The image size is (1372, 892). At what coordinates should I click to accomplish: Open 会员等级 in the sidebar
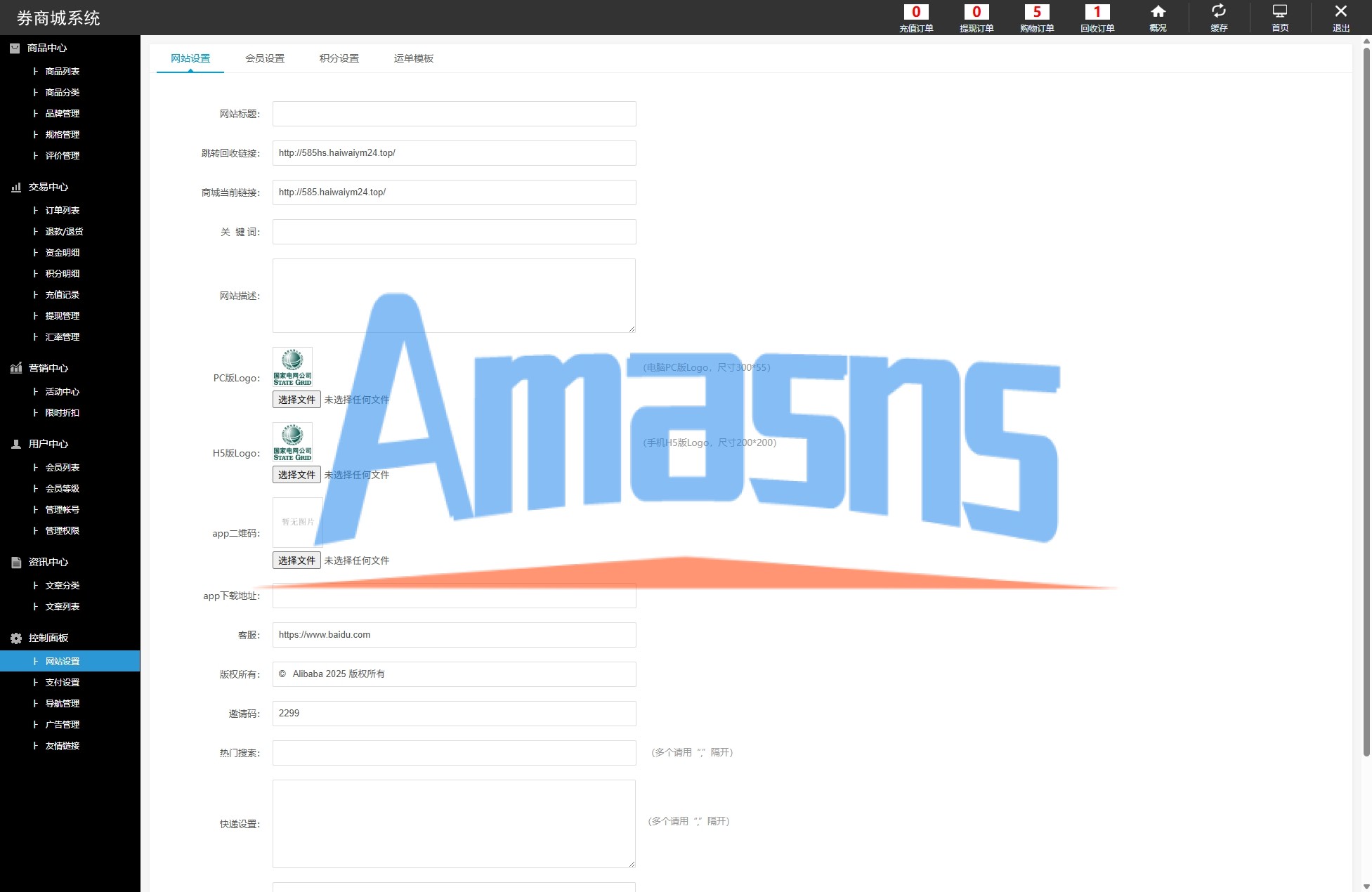[x=63, y=488]
